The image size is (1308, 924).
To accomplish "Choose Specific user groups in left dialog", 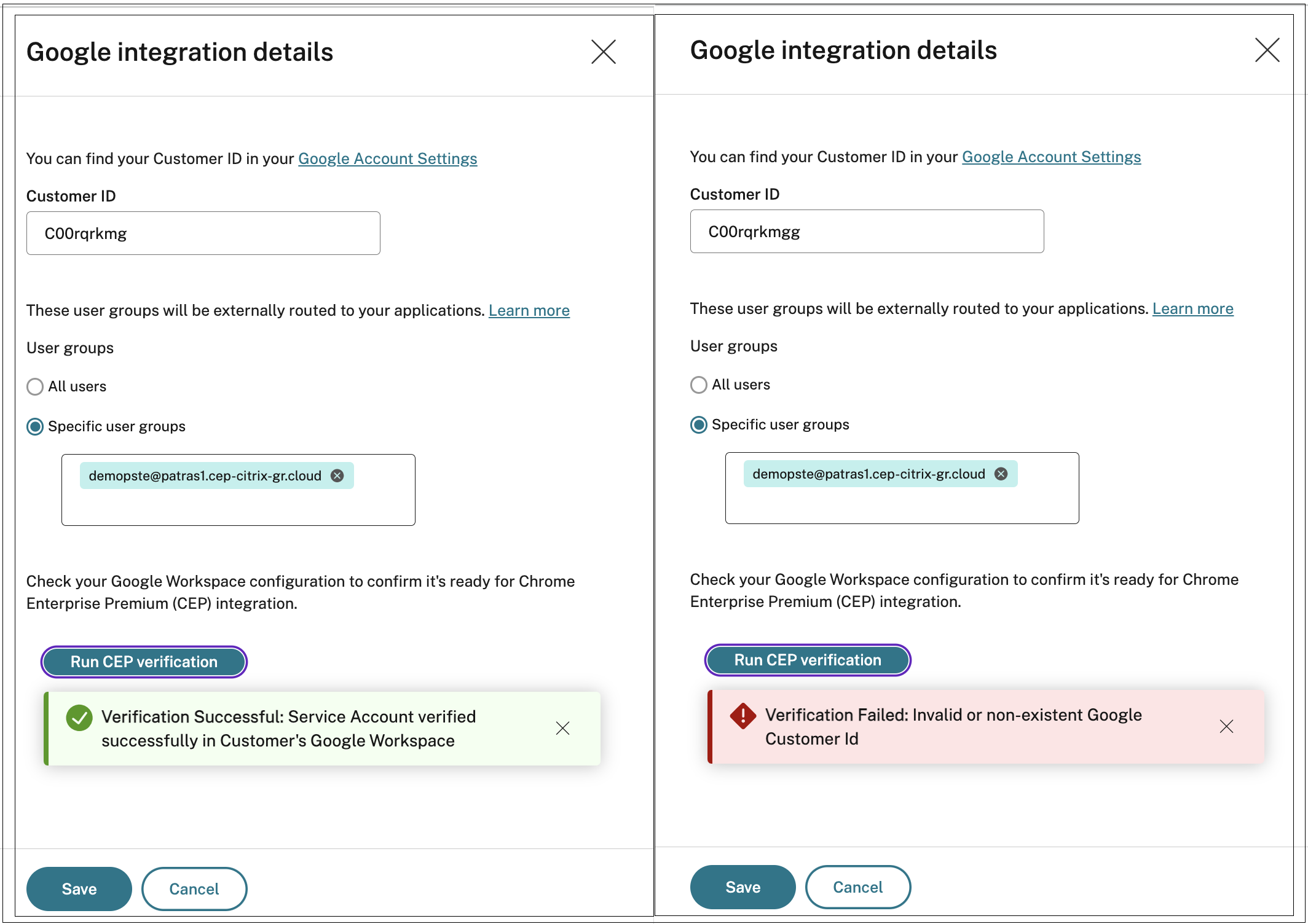I will (x=35, y=426).
